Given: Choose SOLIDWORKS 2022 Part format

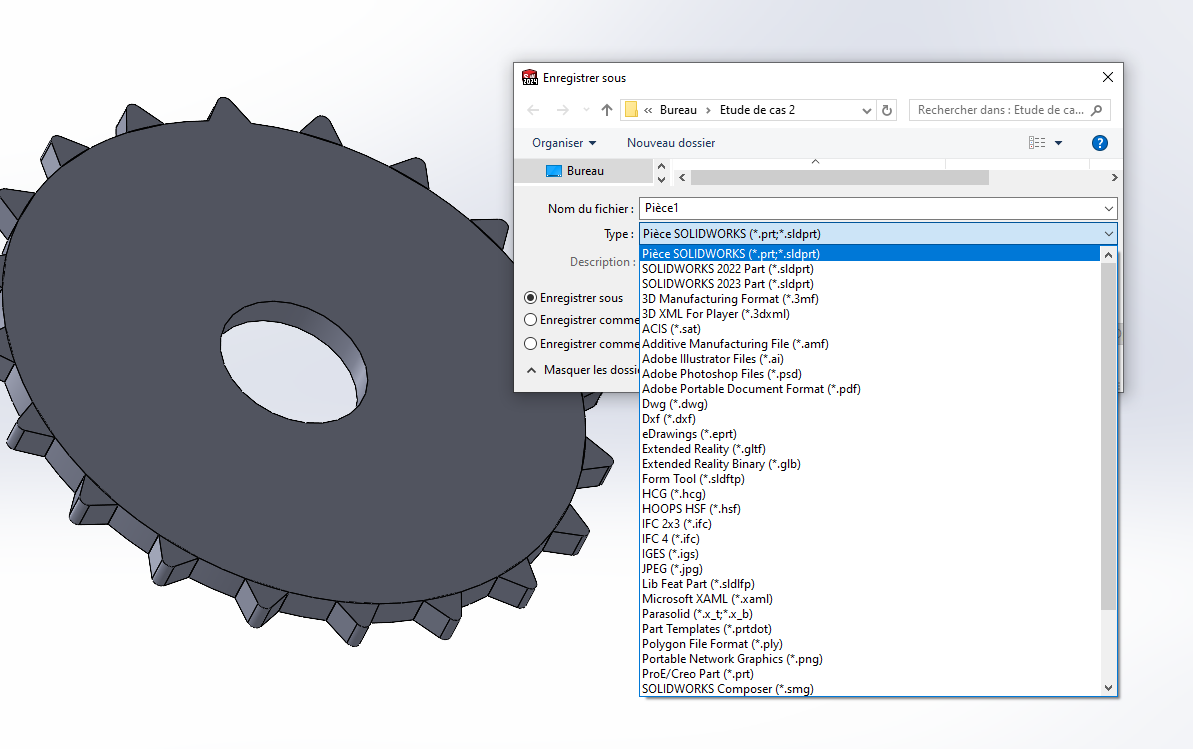Looking at the screenshot, I should point(870,269).
